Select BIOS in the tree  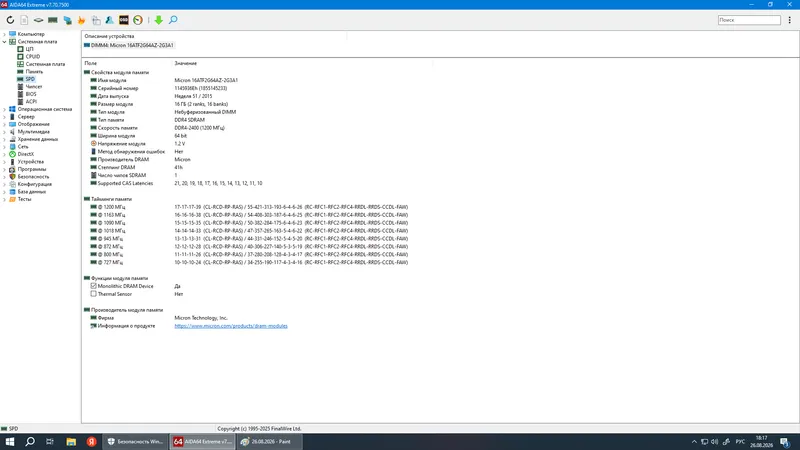coord(31,94)
